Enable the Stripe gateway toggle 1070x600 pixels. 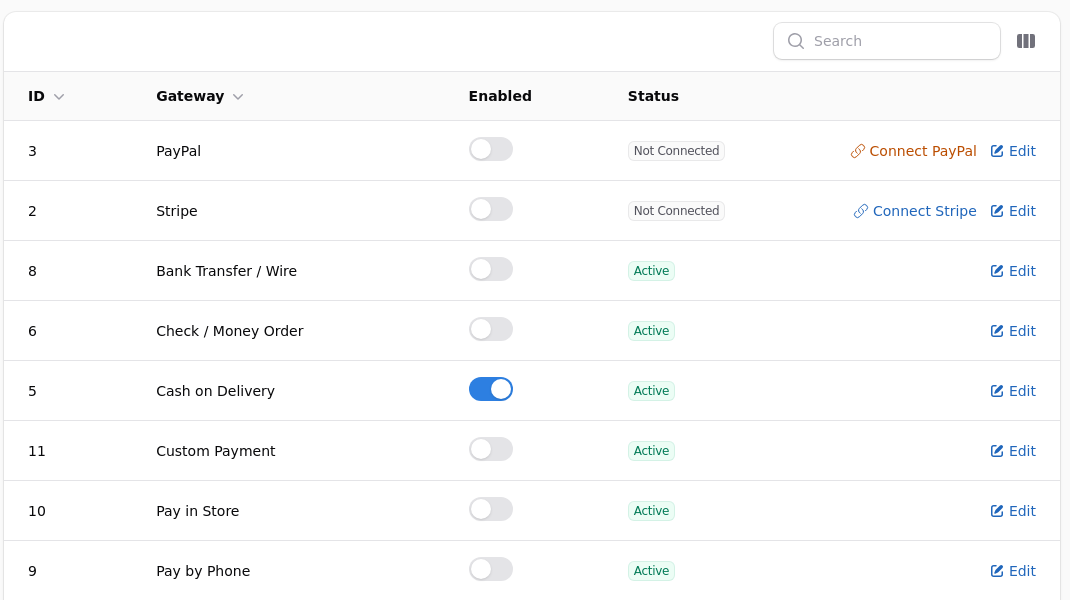tap(491, 210)
